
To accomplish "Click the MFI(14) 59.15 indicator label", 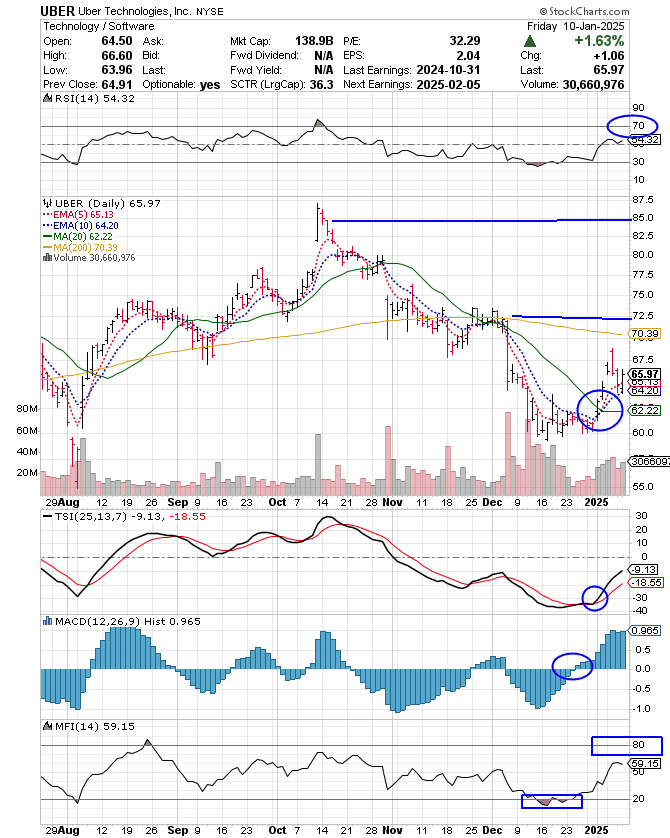I will click(x=95, y=726).
